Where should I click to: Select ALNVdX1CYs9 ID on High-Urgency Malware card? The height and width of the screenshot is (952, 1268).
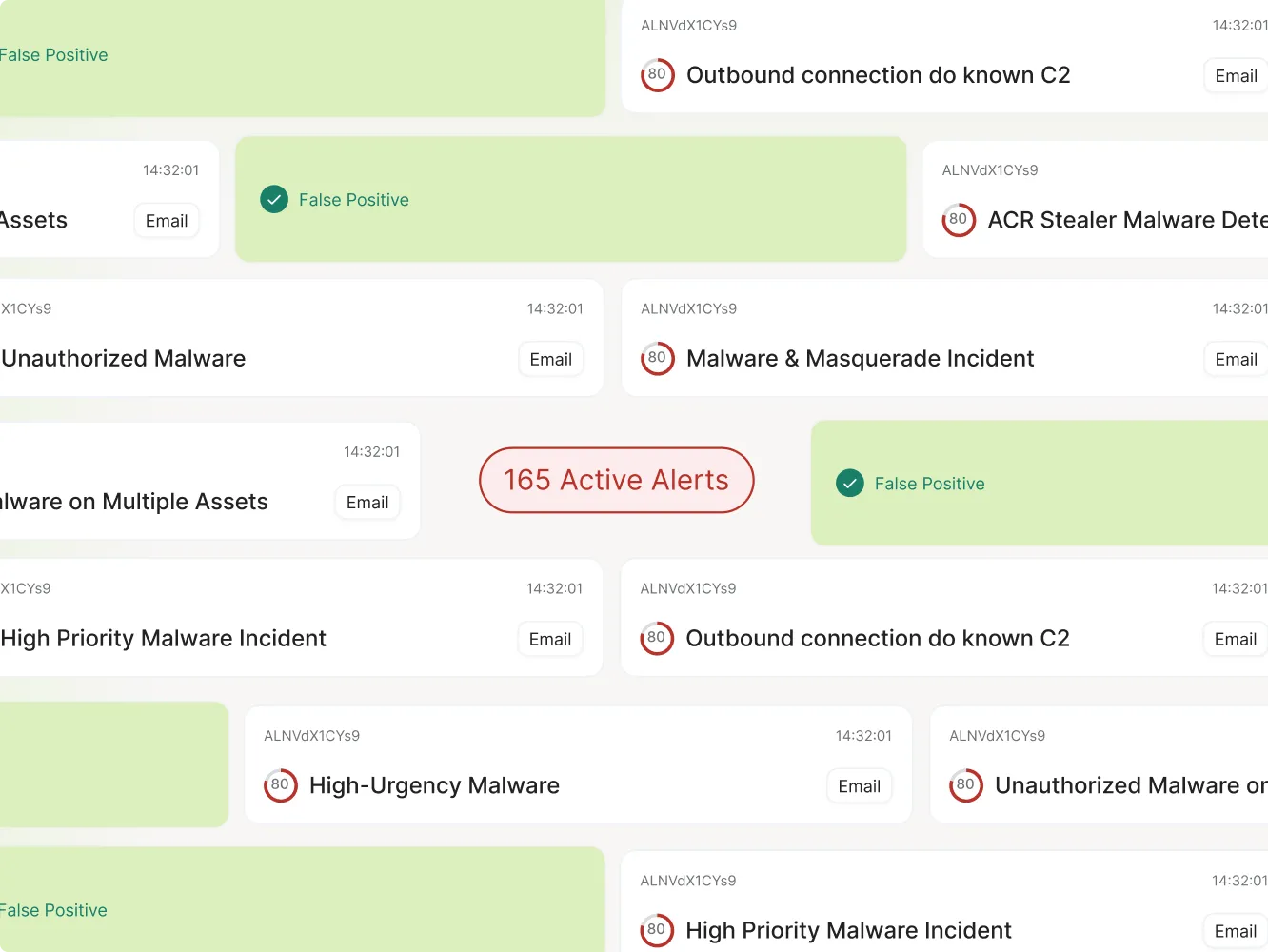312,736
